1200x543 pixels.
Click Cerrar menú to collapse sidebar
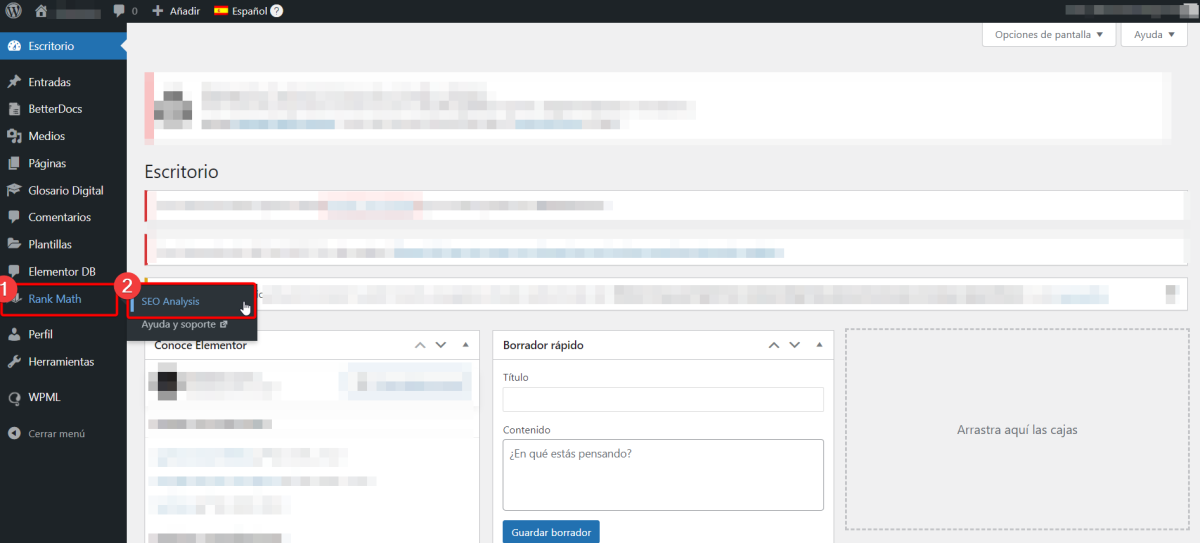pos(57,434)
